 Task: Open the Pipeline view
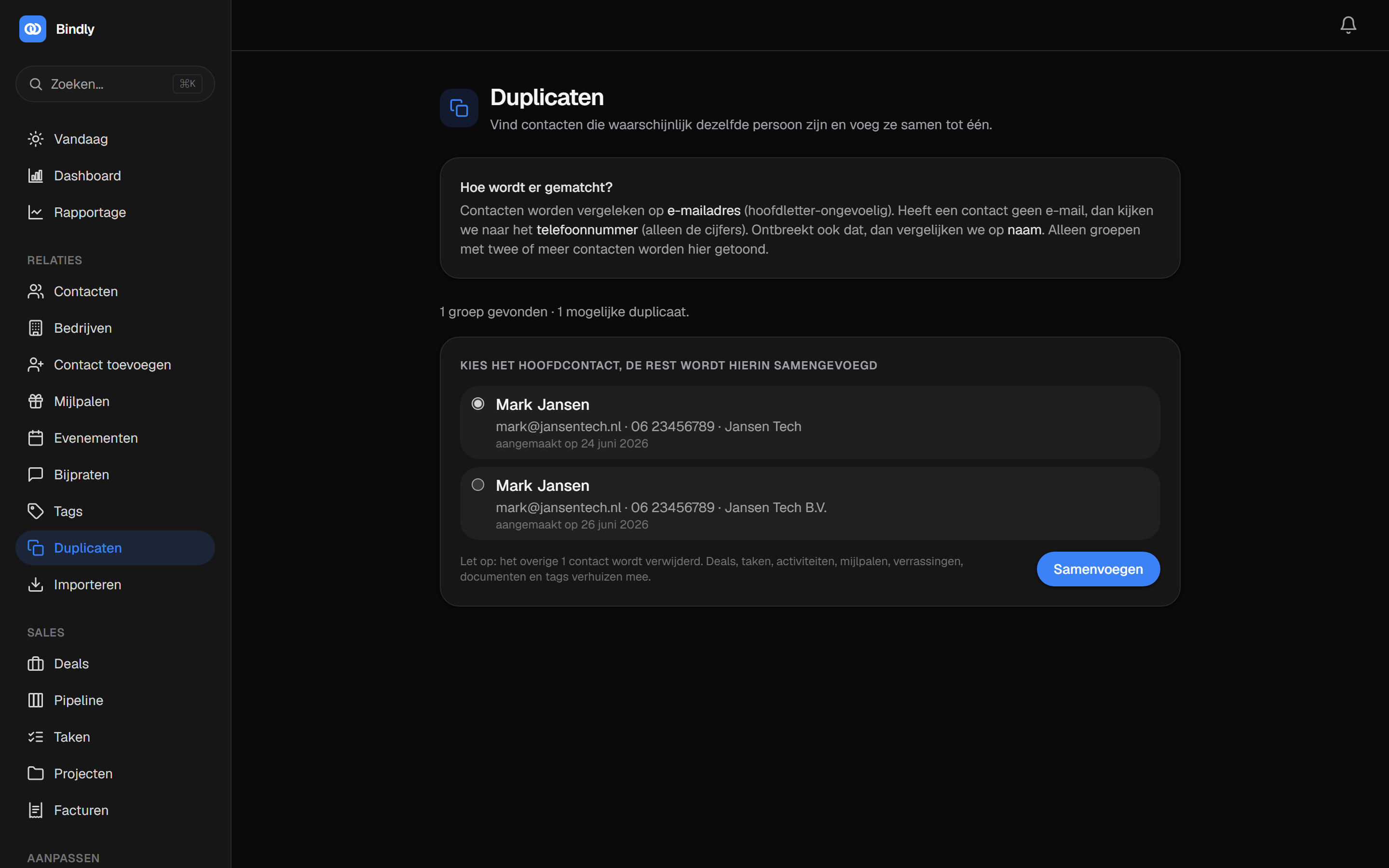tap(115, 700)
